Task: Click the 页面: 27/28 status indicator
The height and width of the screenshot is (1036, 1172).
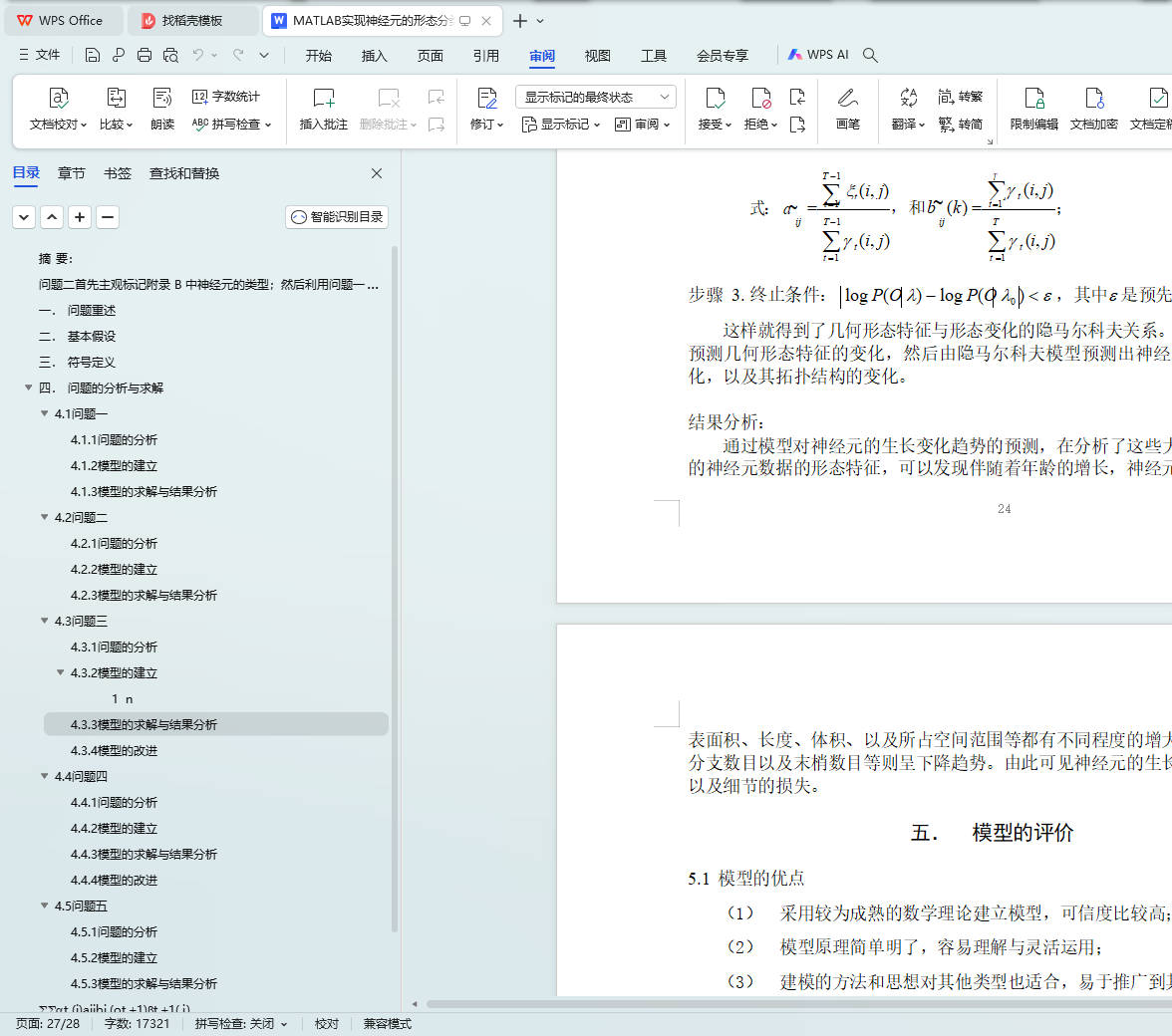Action: coord(48,1023)
